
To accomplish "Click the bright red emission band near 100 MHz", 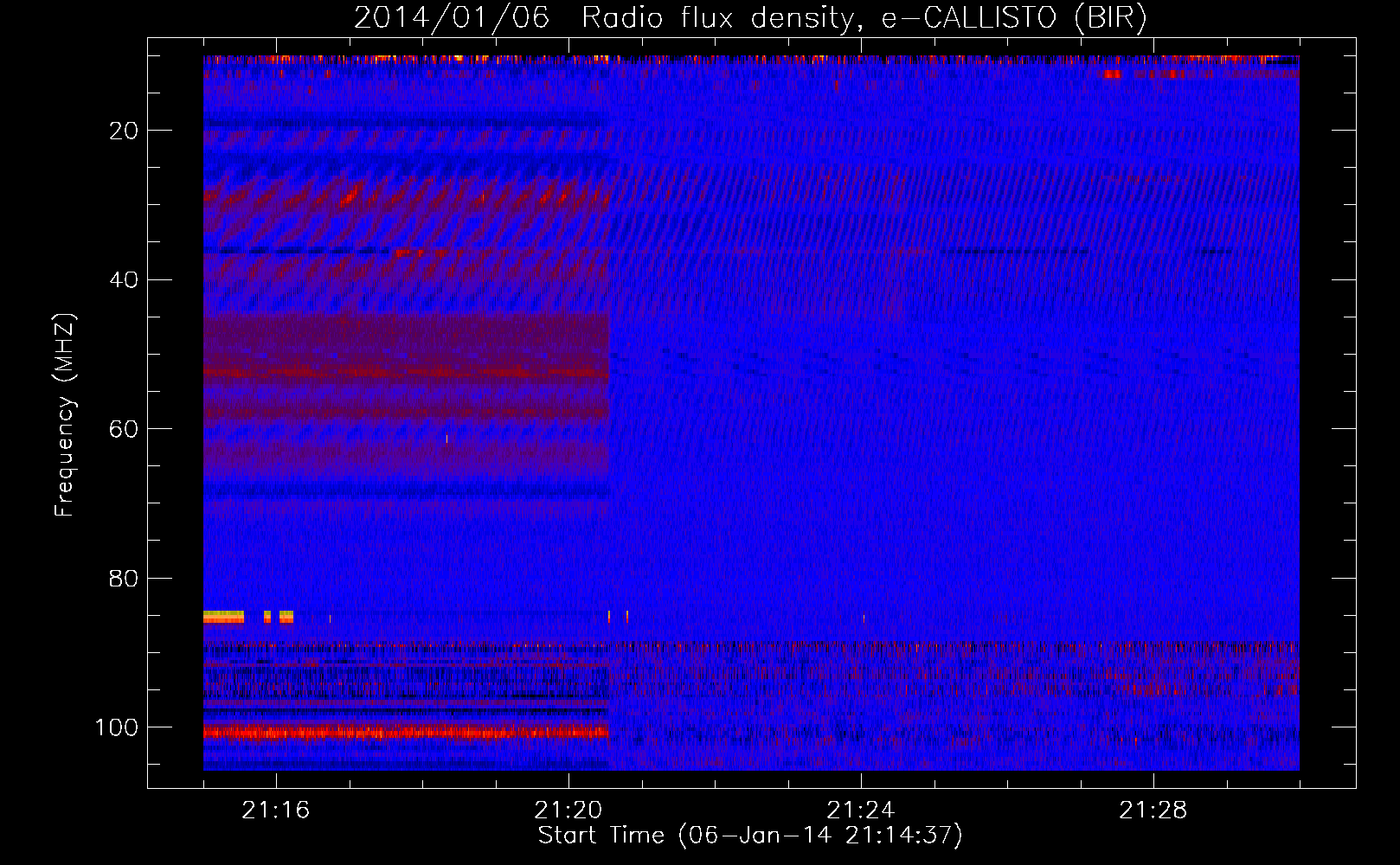I will click(406, 733).
